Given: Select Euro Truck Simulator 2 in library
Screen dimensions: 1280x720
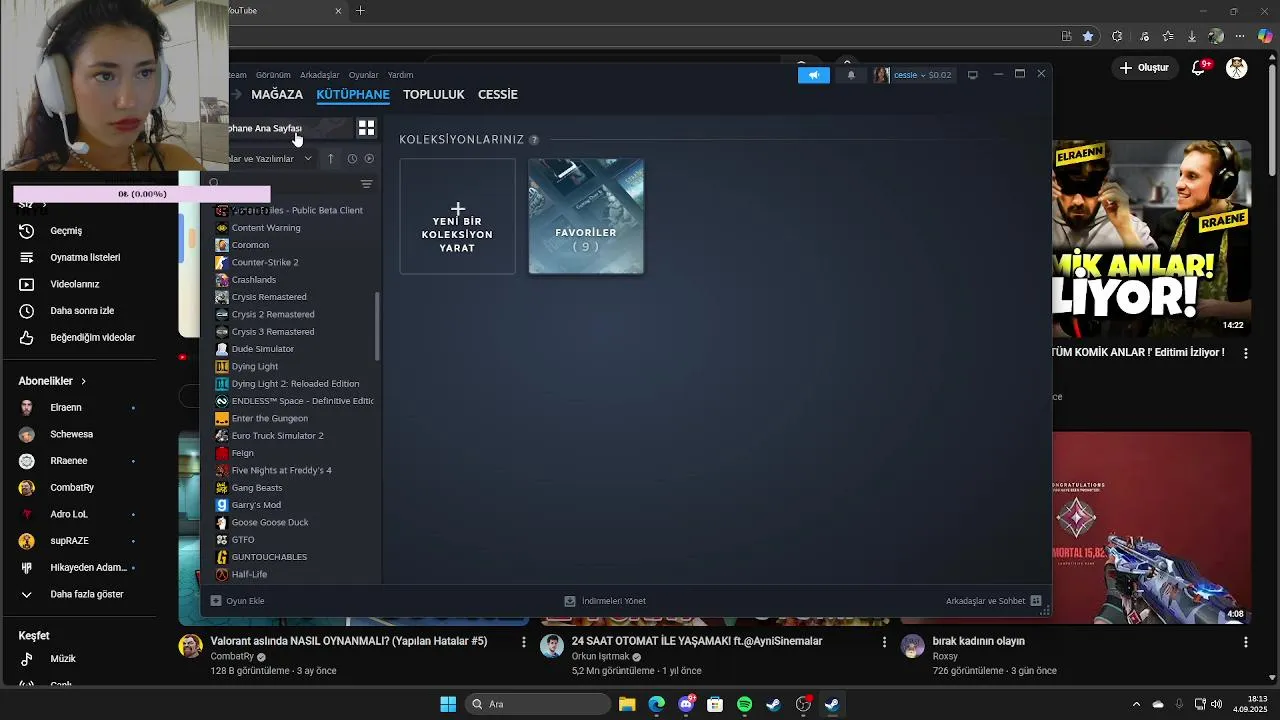Looking at the screenshot, I should 277,436.
